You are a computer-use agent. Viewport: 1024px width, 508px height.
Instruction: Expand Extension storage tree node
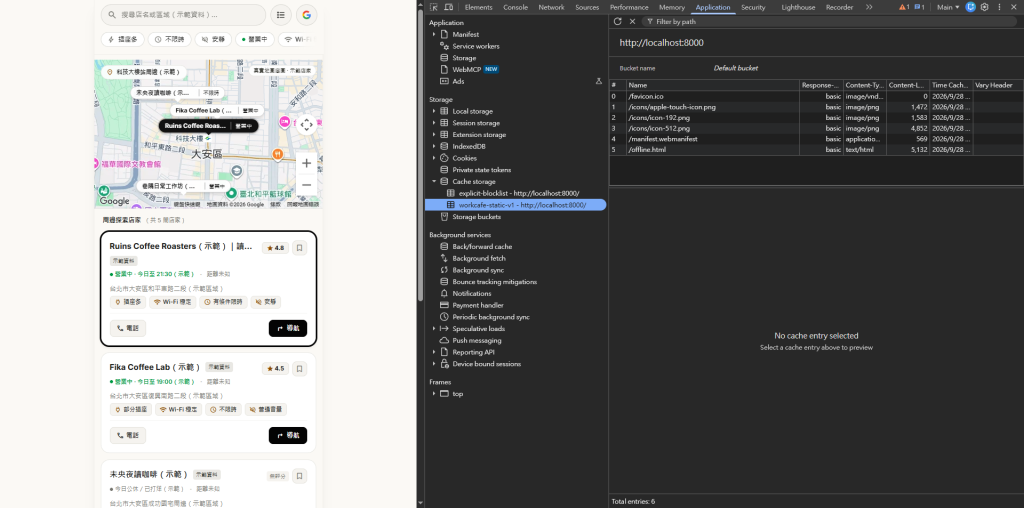click(434, 135)
